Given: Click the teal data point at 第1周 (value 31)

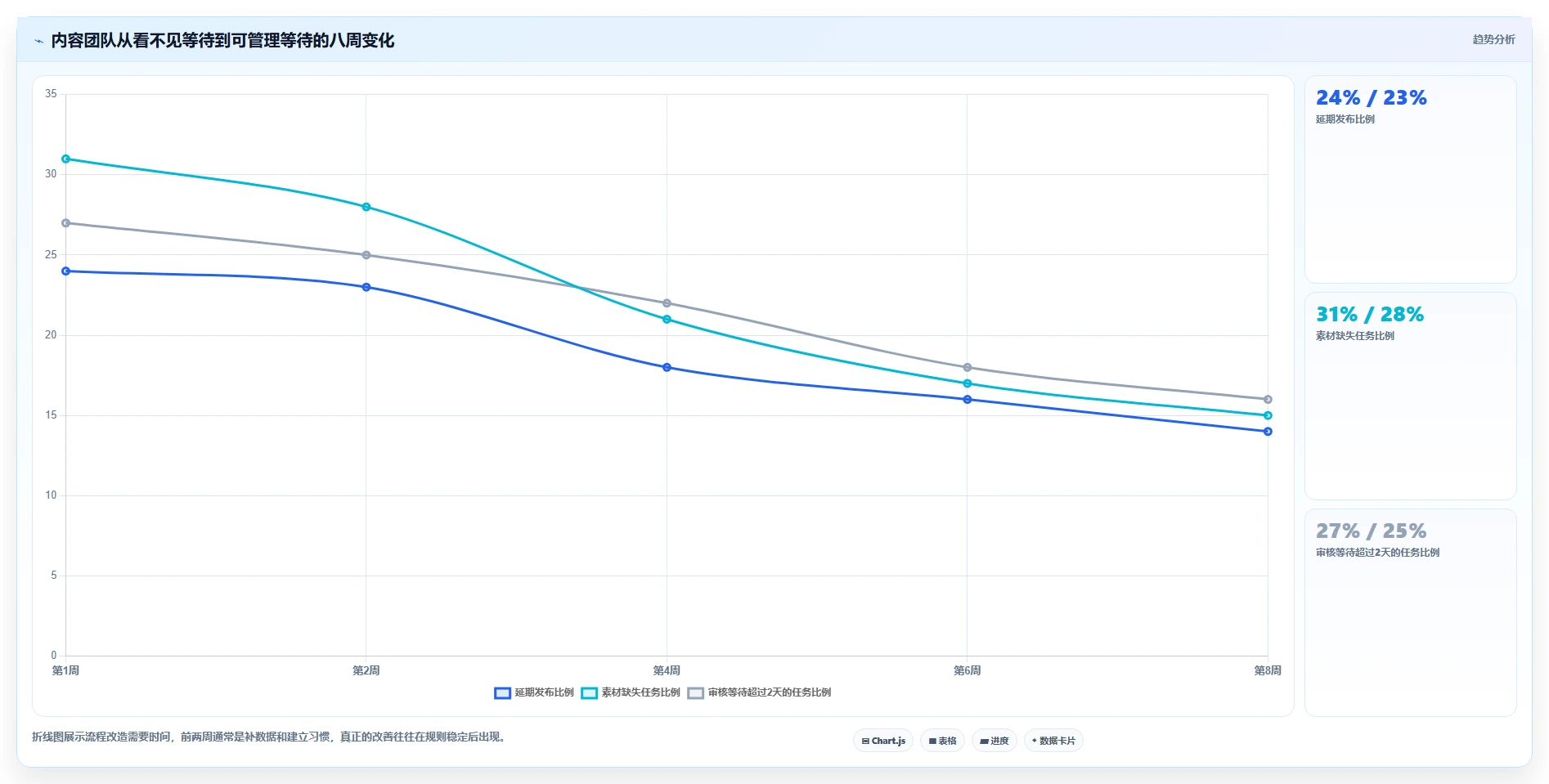Looking at the screenshot, I should click(65, 159).
